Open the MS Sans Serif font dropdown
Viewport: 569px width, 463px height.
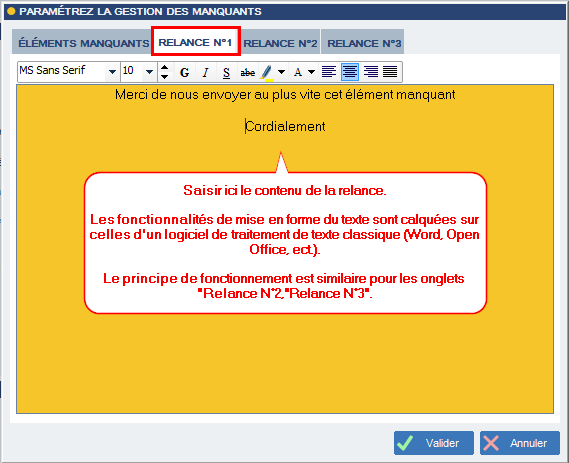click(x=112, y=72)
